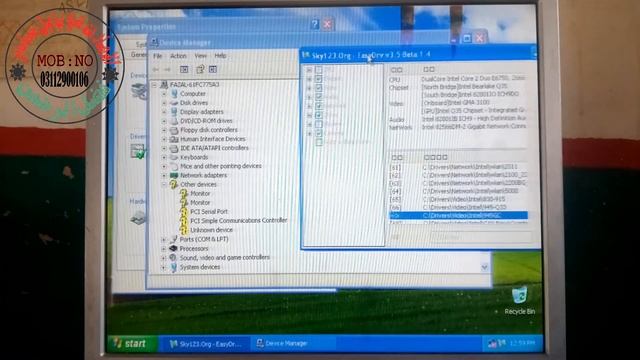Click the Floppy disk controllers icon
The width and height of the screenshot is (640, 360).
(174, 130)
